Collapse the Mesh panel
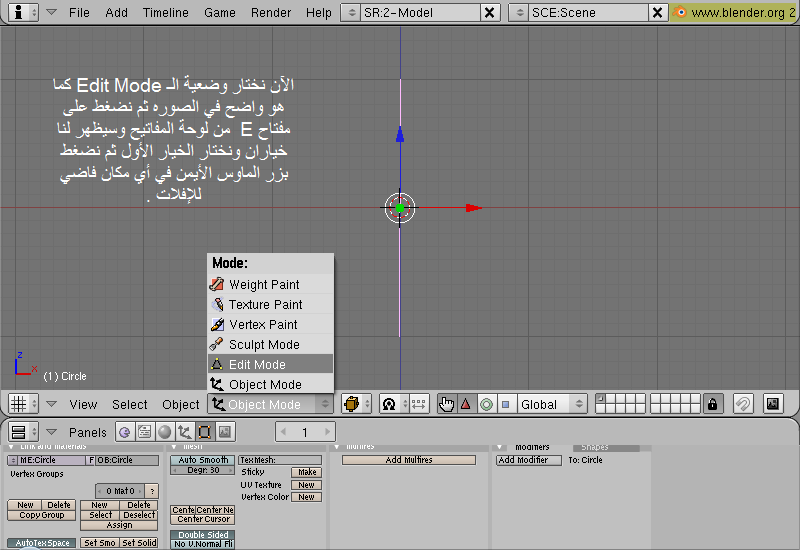The width and height of the screenshot is (800, 550). (x=174, y=447)
